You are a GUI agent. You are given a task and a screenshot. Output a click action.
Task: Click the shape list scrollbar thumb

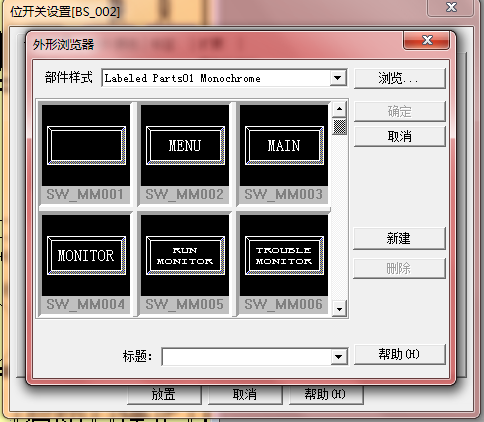340,127
